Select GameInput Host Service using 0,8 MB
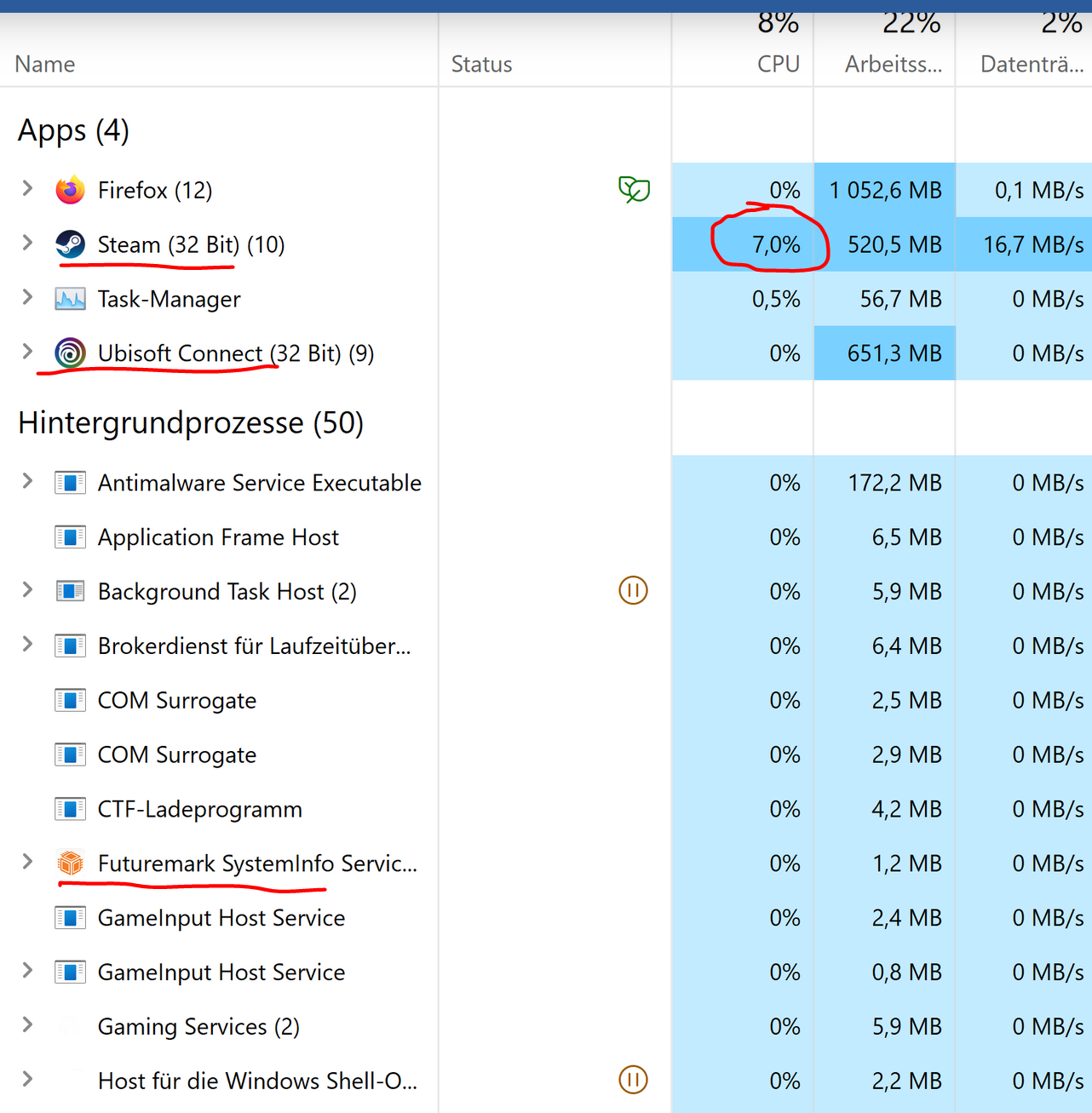The image size is (1092, 1113). click(x=221, y=972)
